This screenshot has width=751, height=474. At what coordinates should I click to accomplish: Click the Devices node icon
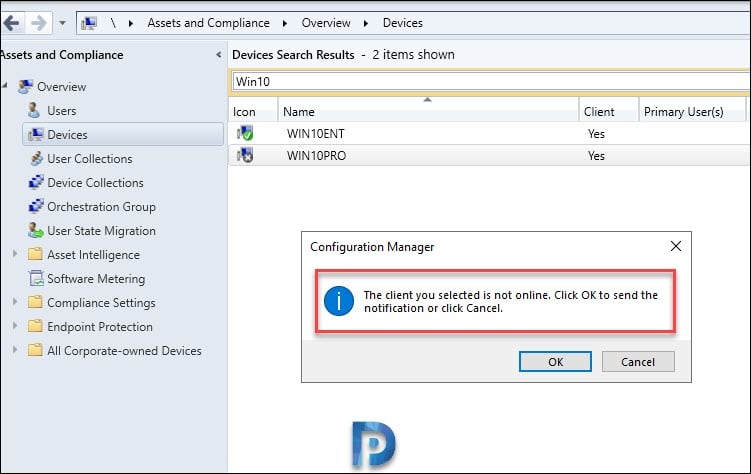[x=35, y=135]
